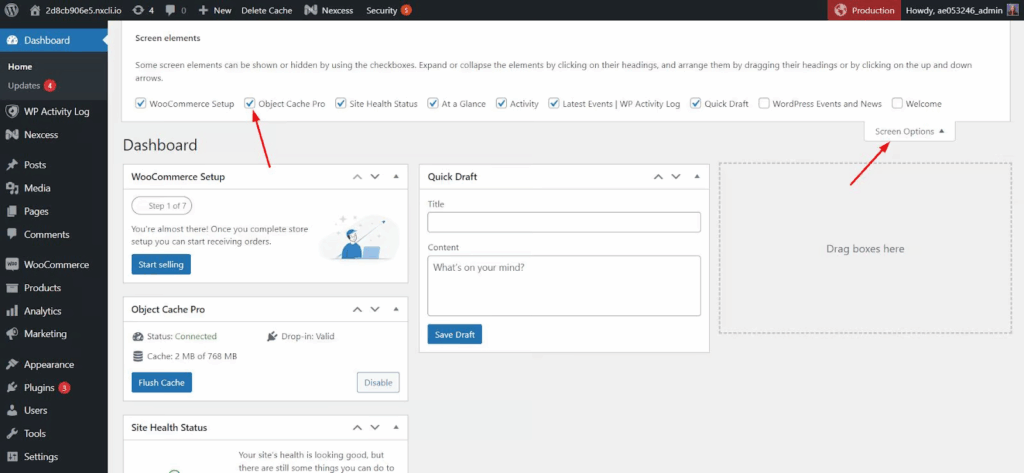Open Dashboard in the sidebar
This screenshot has width=1024, height=473.
click(x=54, y=40)
